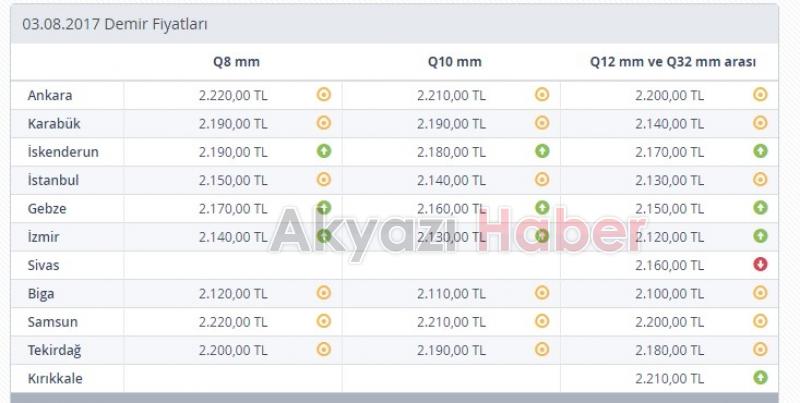Click the Karabük Q10 mm stable price icon
The height and width of the screenshot is (403, 800).
(x=542, y=123)
